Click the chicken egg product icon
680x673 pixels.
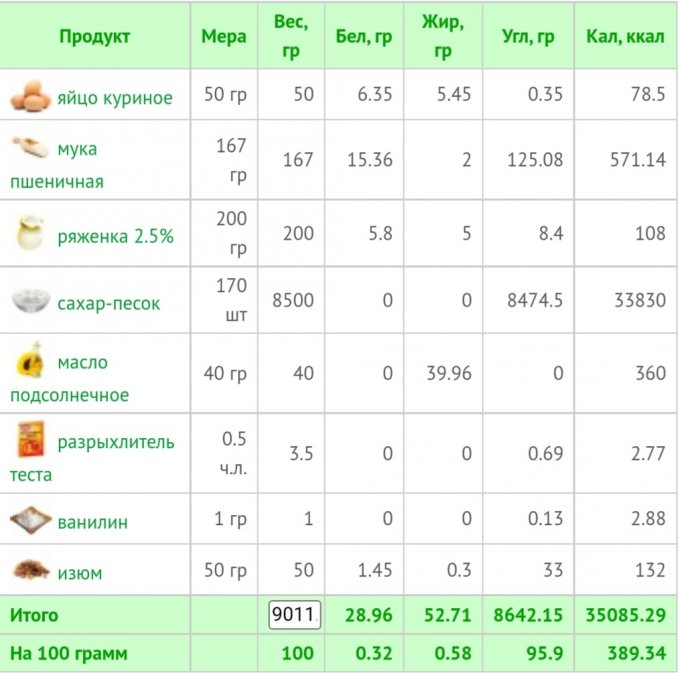(x=30, y=97)
